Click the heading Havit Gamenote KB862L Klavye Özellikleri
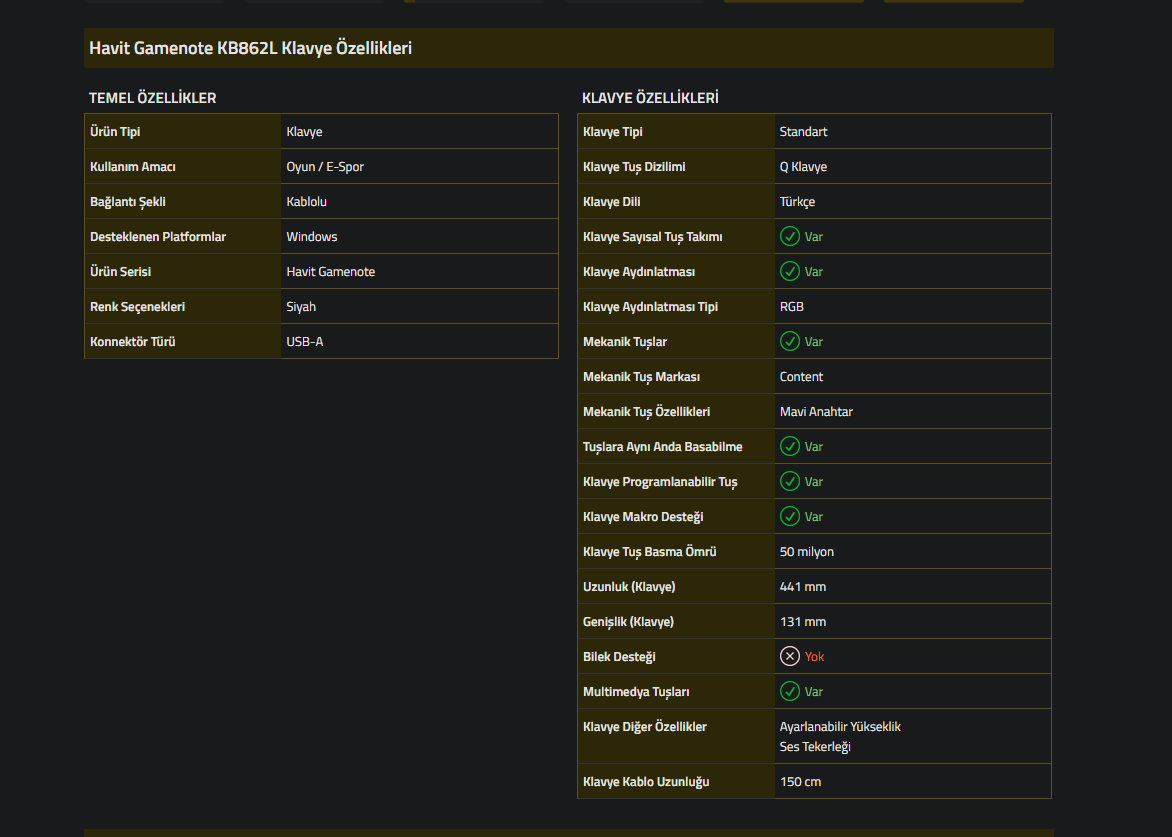 [x=250, y=48]
